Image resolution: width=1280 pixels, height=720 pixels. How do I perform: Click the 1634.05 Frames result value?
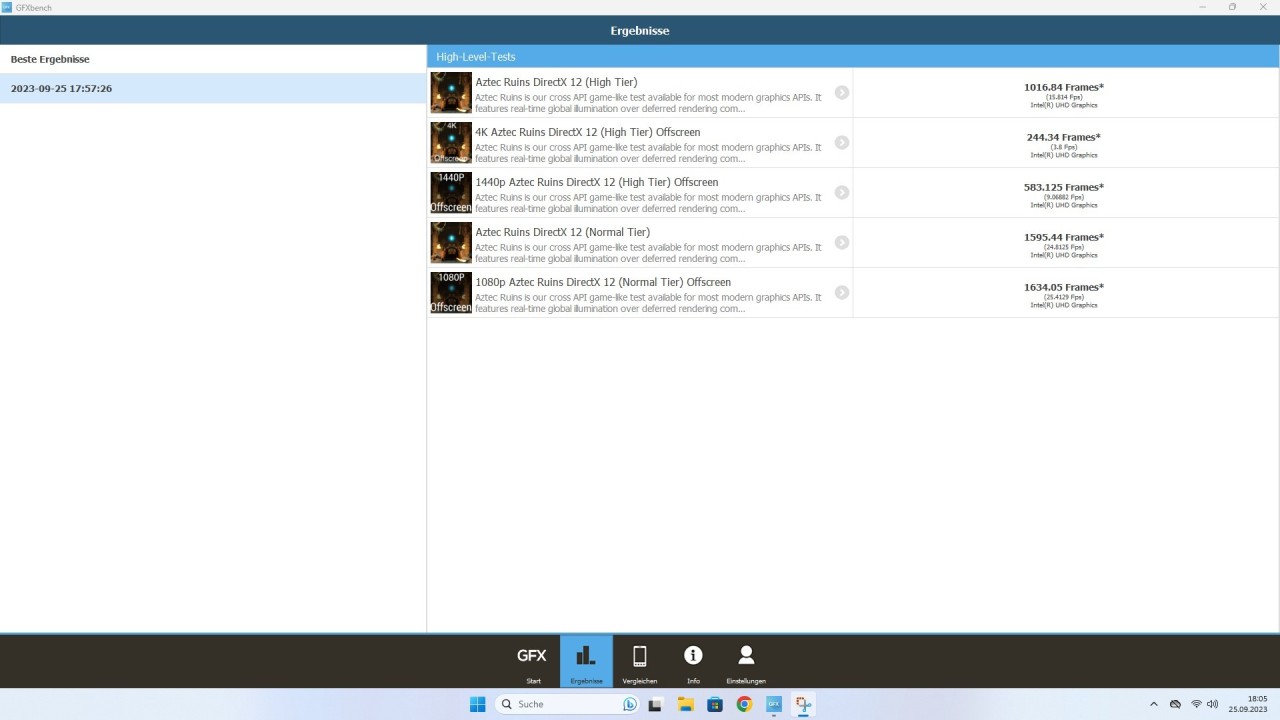pos(1064,287)
